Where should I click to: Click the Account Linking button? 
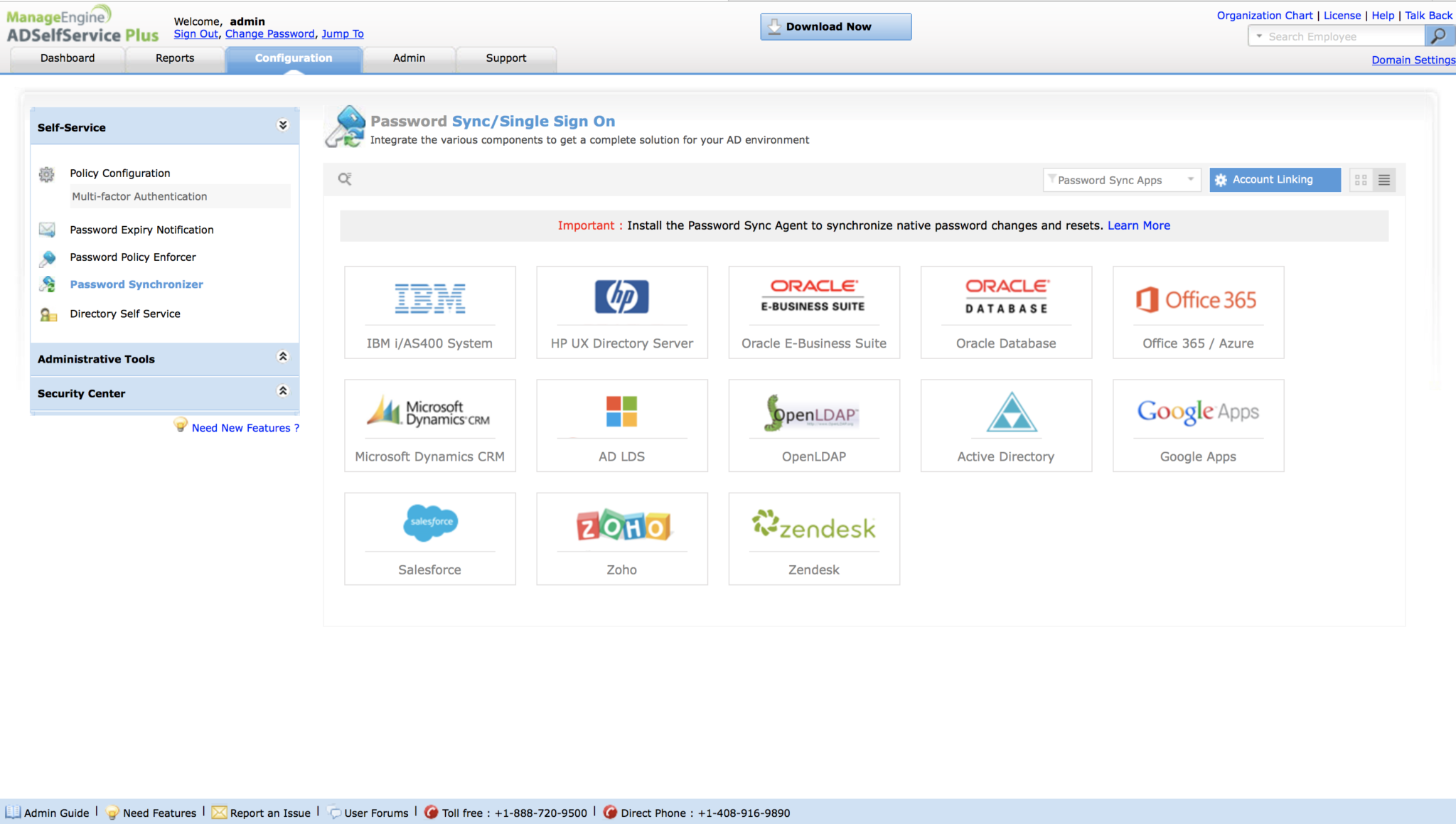click(x=1274, y=180)
